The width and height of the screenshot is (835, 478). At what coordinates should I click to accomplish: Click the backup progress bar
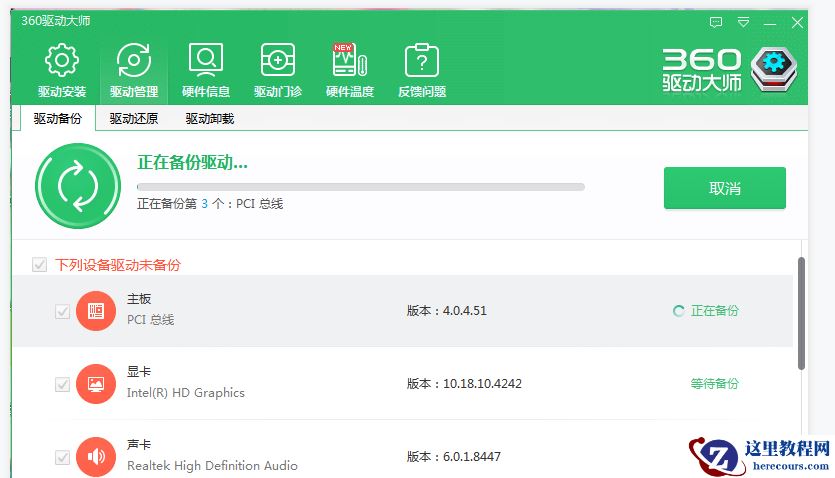pyautogui.click(x=361, y=187)
